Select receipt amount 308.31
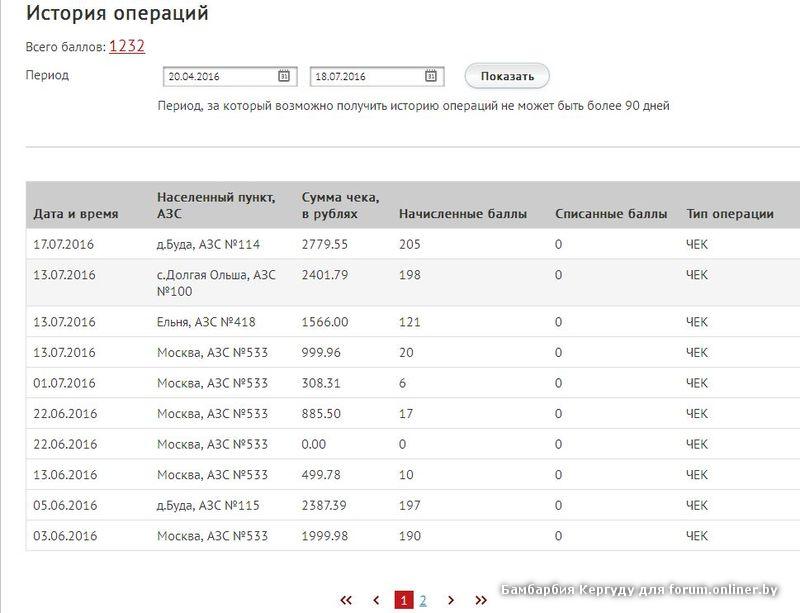This screenshot has height=613, width=800. pos(321,383)
